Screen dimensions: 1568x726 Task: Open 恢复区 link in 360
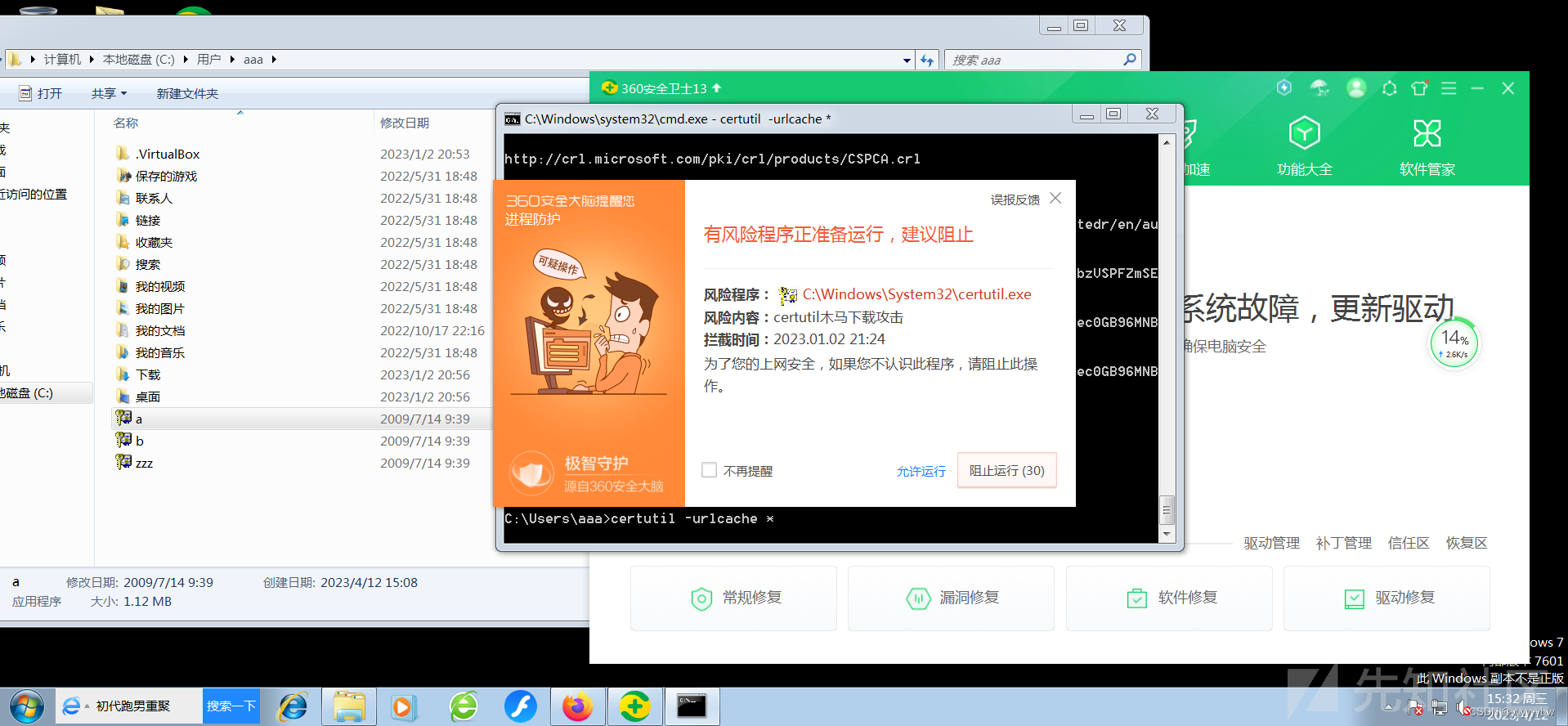click(x=1466, y=543)
